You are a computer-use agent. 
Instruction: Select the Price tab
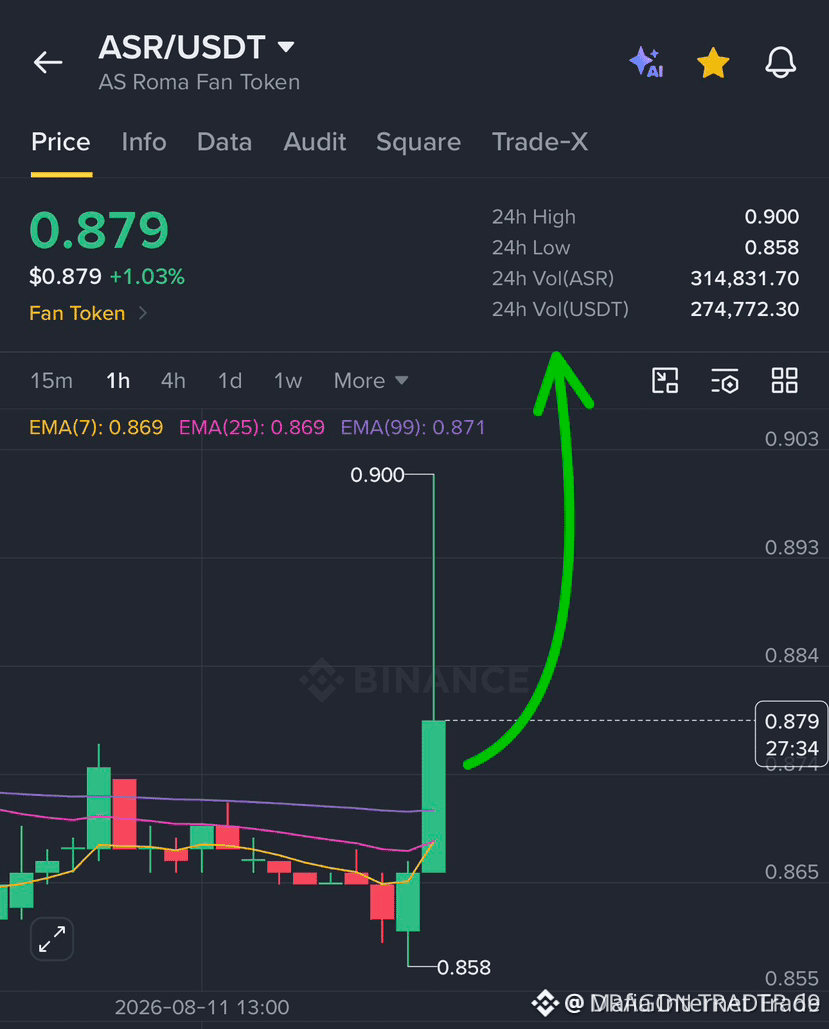[x=61, y=142]
